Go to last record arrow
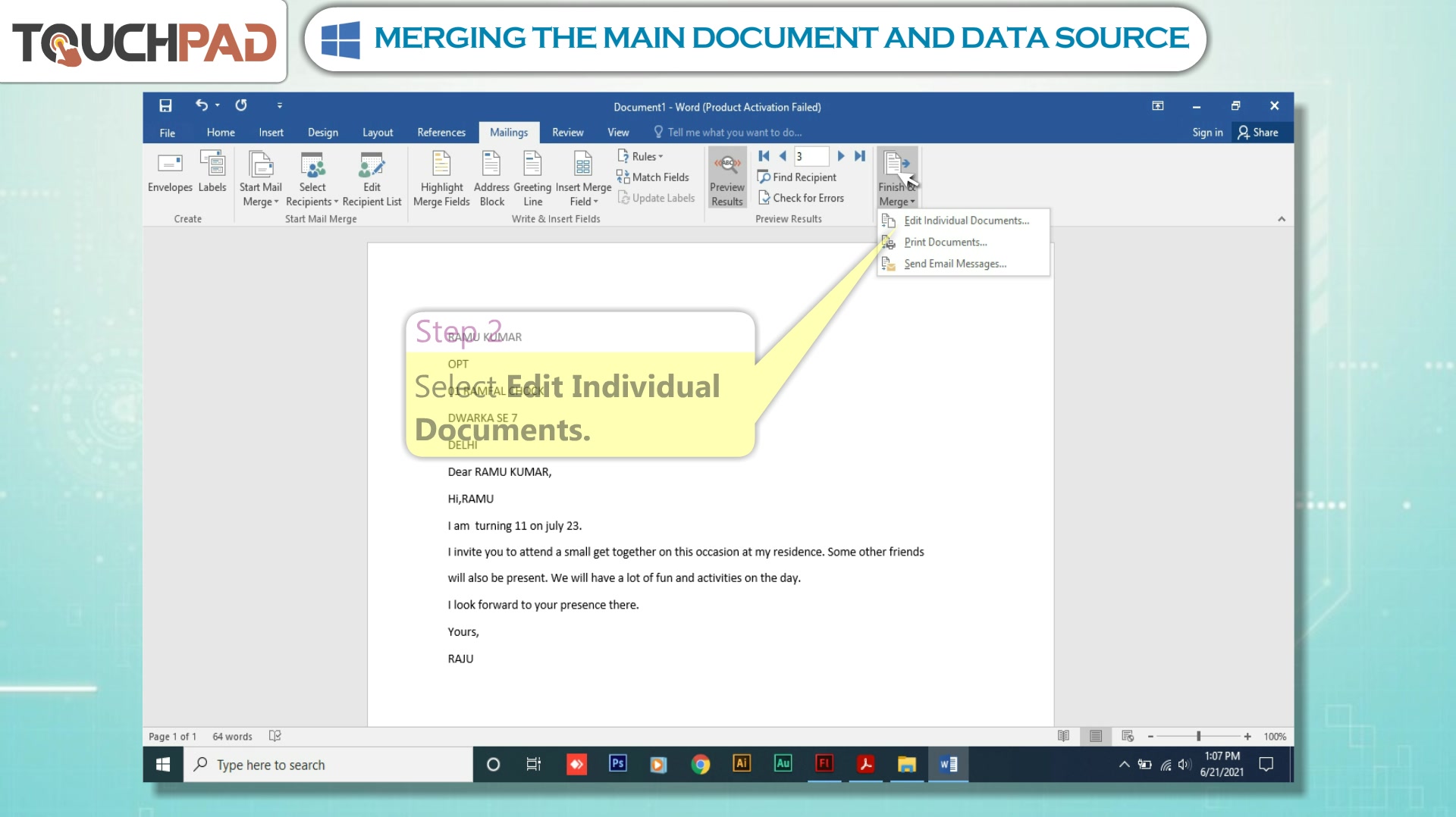Image resolution: width=1456 pixels, height=817 pixels. (x=859, y=156)
